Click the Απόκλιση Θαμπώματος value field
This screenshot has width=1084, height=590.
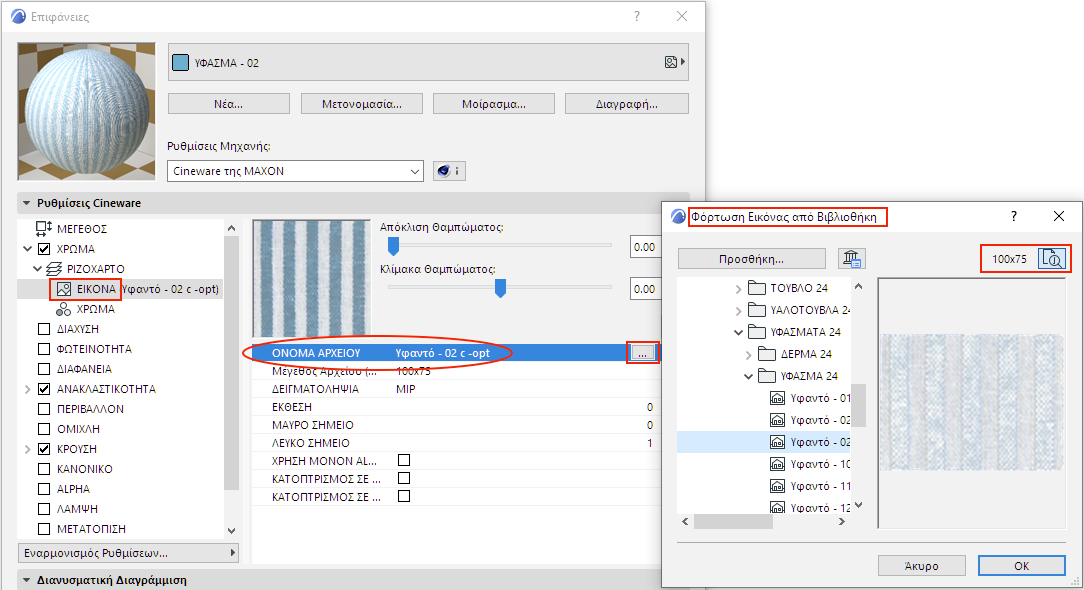tap(644, 247)
